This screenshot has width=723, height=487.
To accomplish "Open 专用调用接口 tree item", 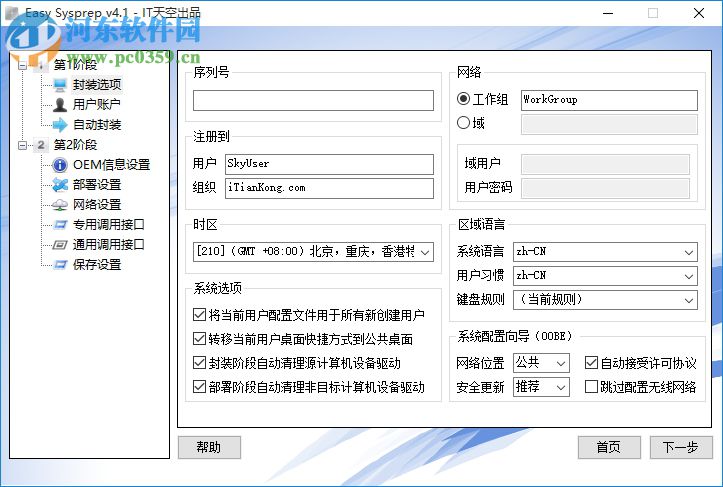I will coord(108,225).
